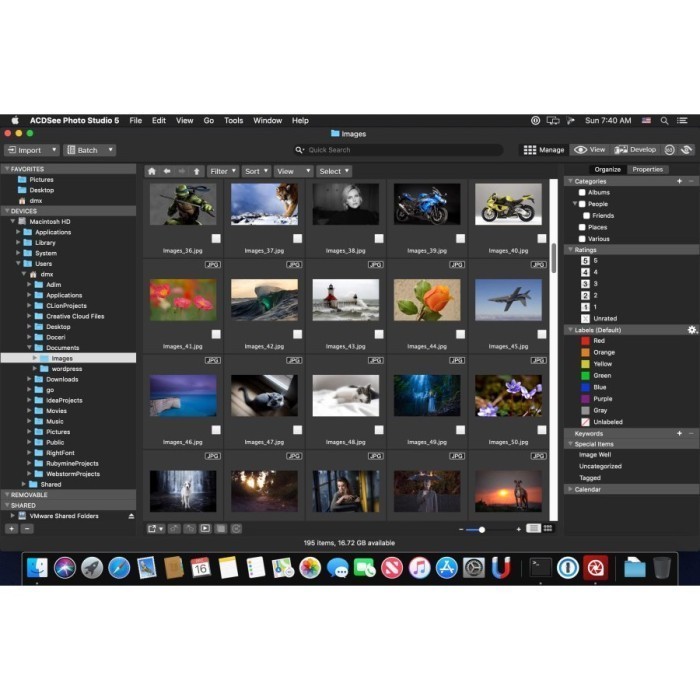
Task: Tick checkbox for Images_43.jpg
Action: (379, 334)
